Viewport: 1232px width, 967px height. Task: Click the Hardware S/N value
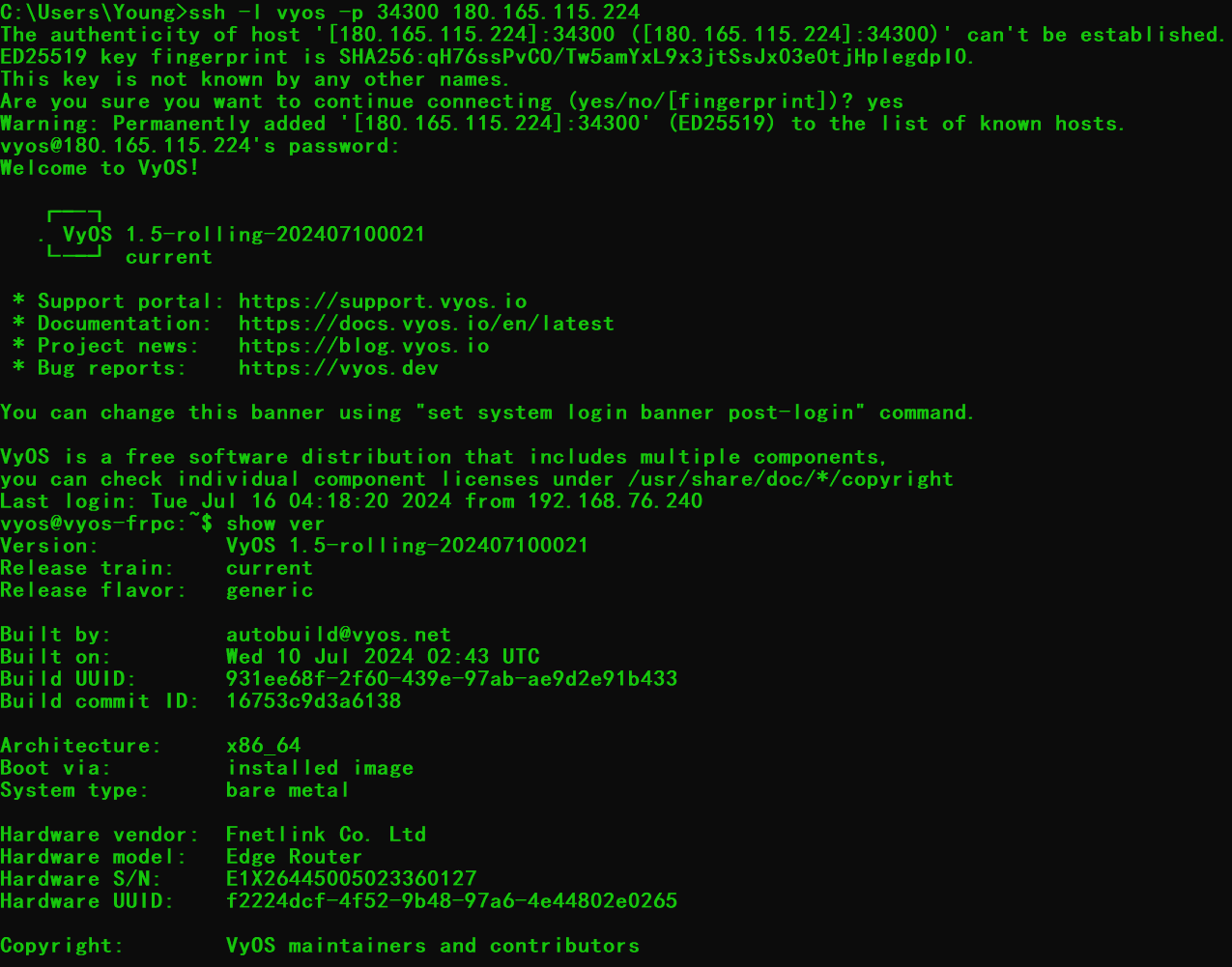pos(351,879)
